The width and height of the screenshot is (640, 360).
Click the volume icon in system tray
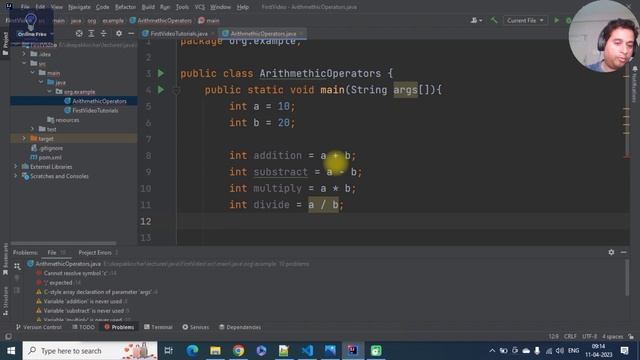click(560, 351)
